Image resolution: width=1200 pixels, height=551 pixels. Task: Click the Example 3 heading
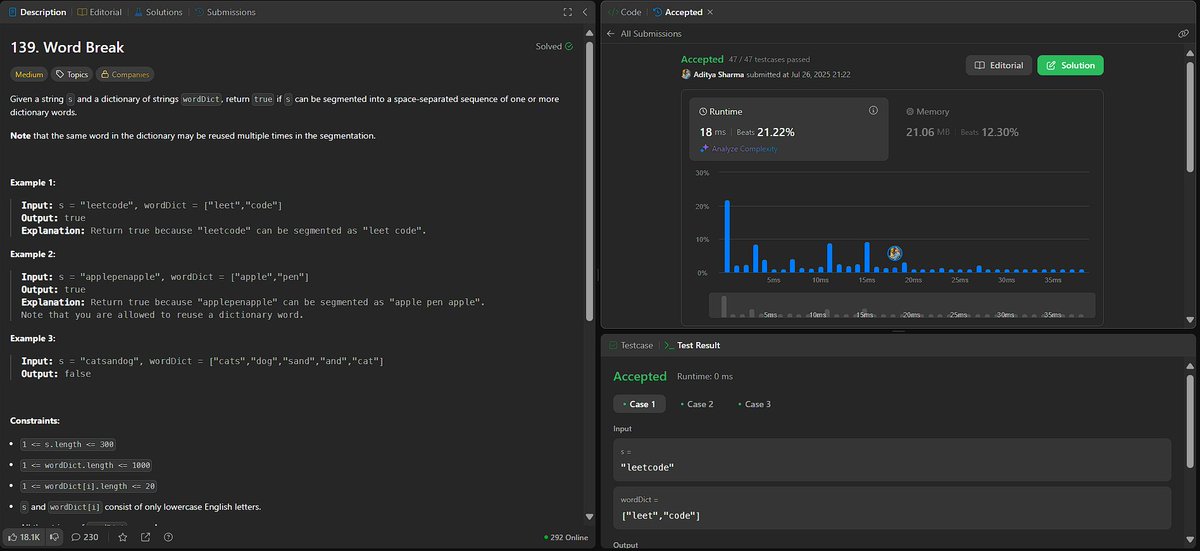[x=33, y=339]
